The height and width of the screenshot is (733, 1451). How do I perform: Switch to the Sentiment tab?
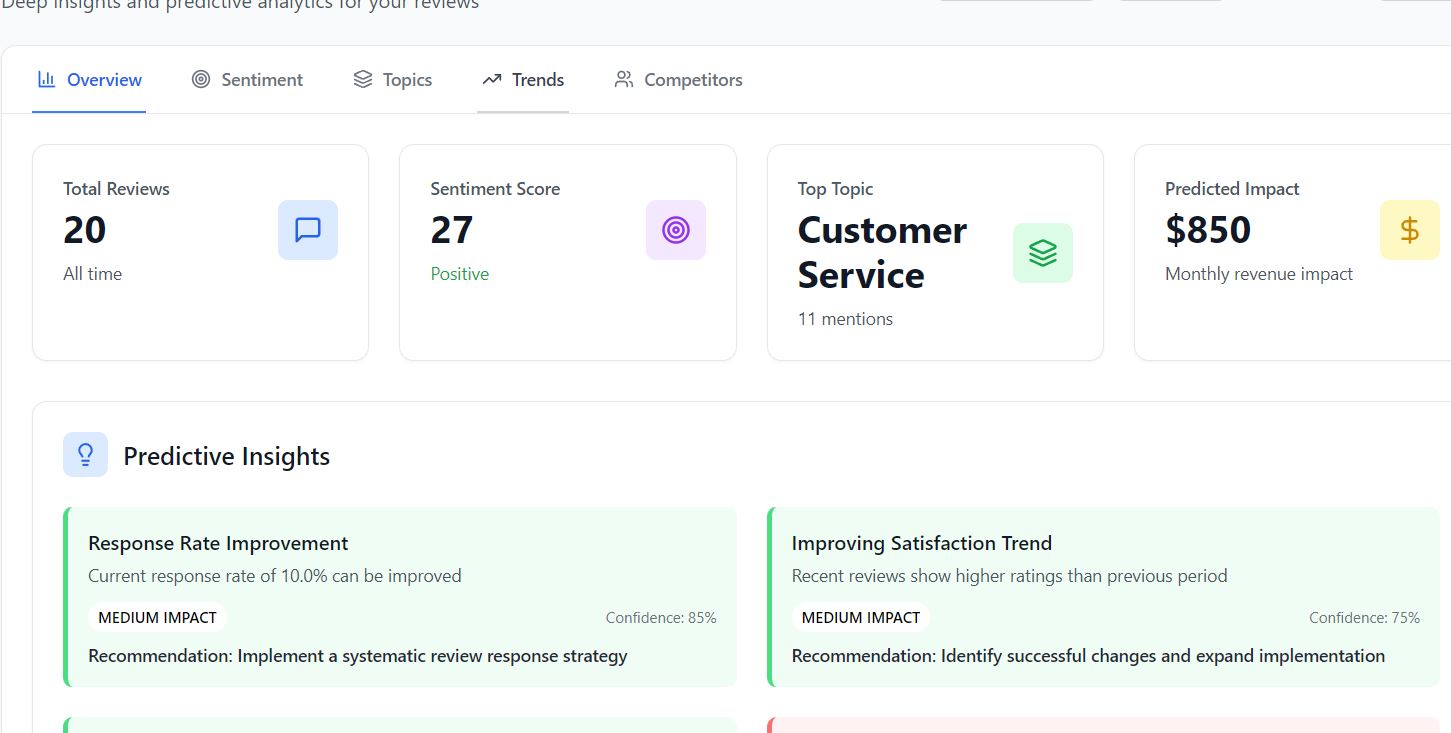tap(247, 80)
